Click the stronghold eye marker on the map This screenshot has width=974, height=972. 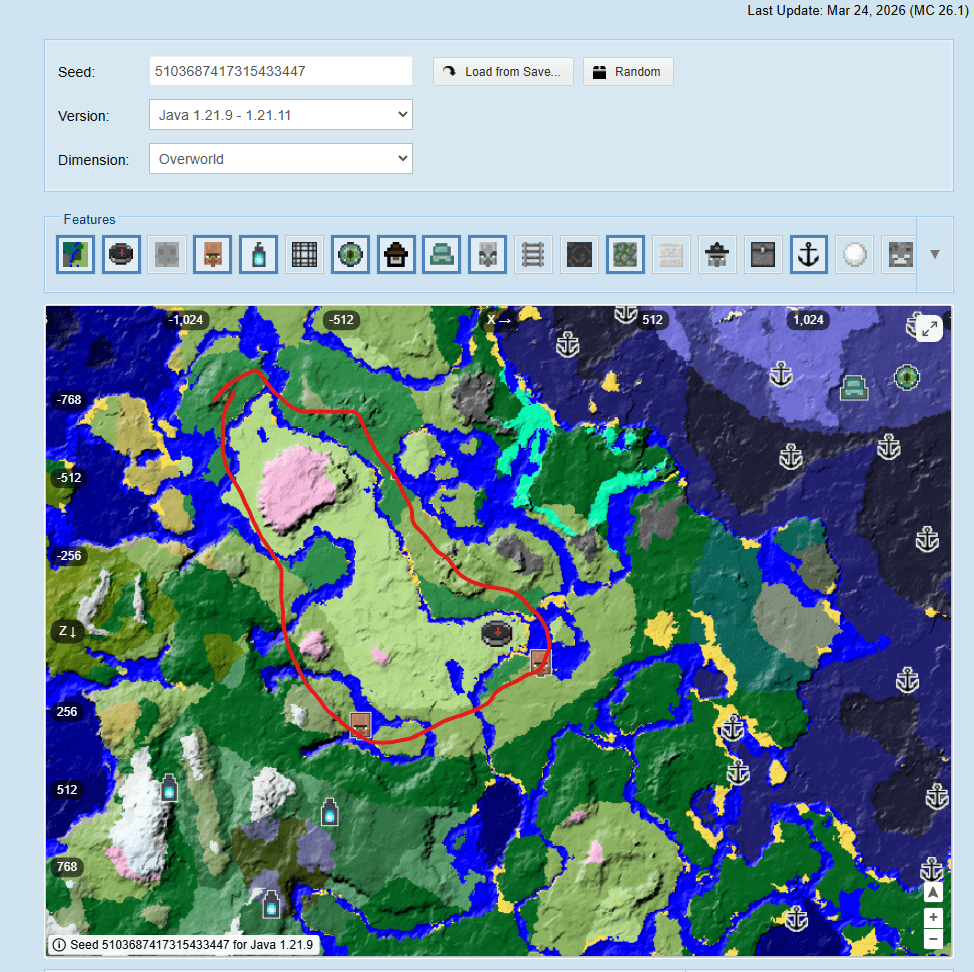coord(906,377)
